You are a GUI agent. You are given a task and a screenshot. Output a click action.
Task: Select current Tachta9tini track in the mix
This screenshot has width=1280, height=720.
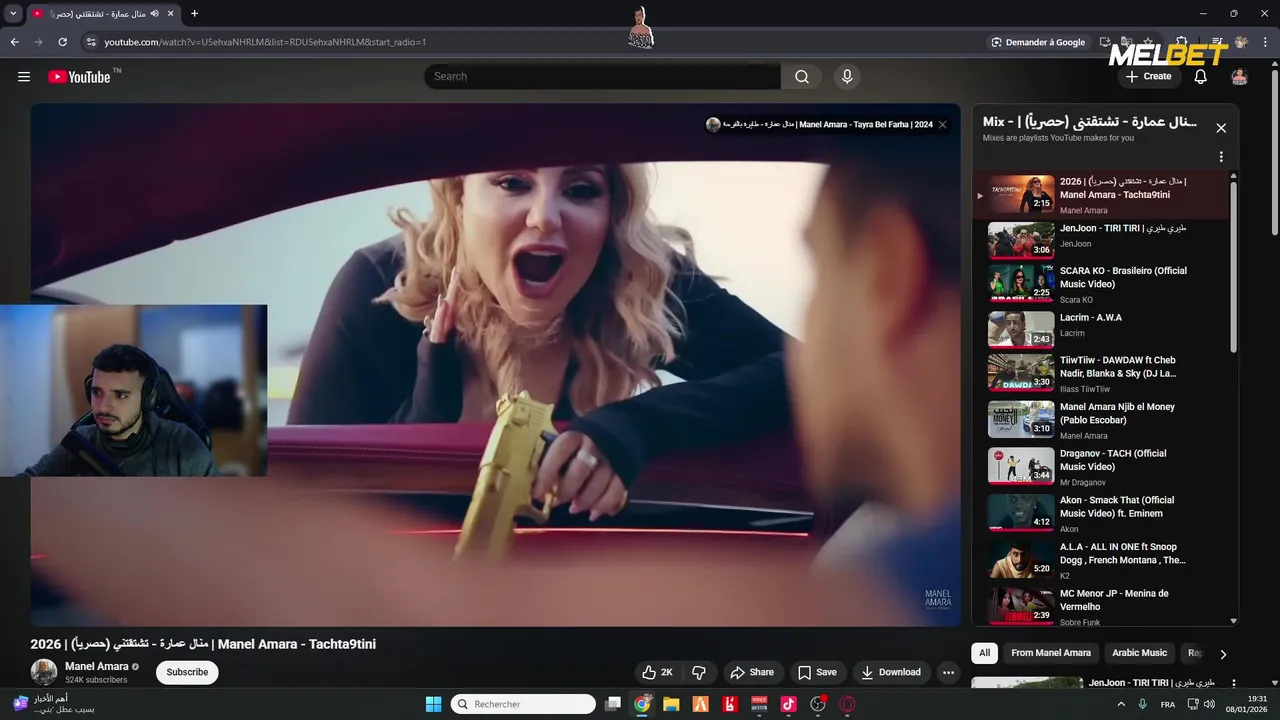(1100, 195)
